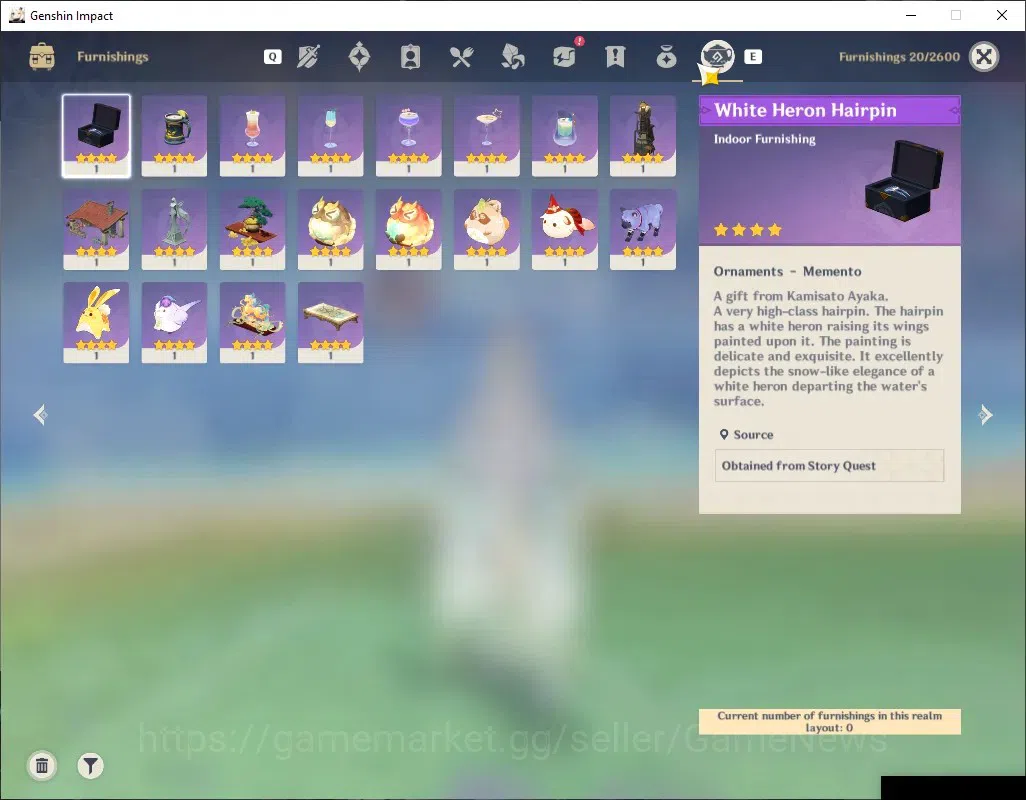
Task: Open the filter funnel button
Action: coord(90,765)
